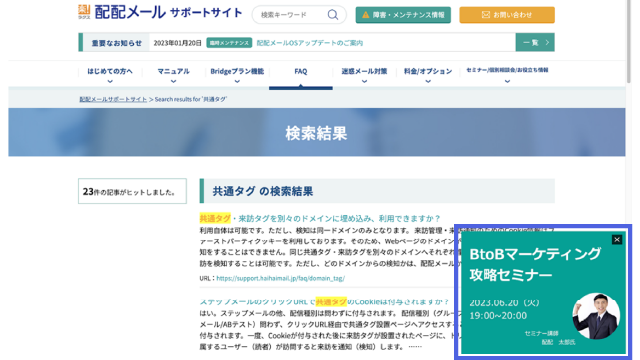This screenshot has width=640, height=360.
Task: Click the お問い合わせ contact button
Action: coord(507,15)
